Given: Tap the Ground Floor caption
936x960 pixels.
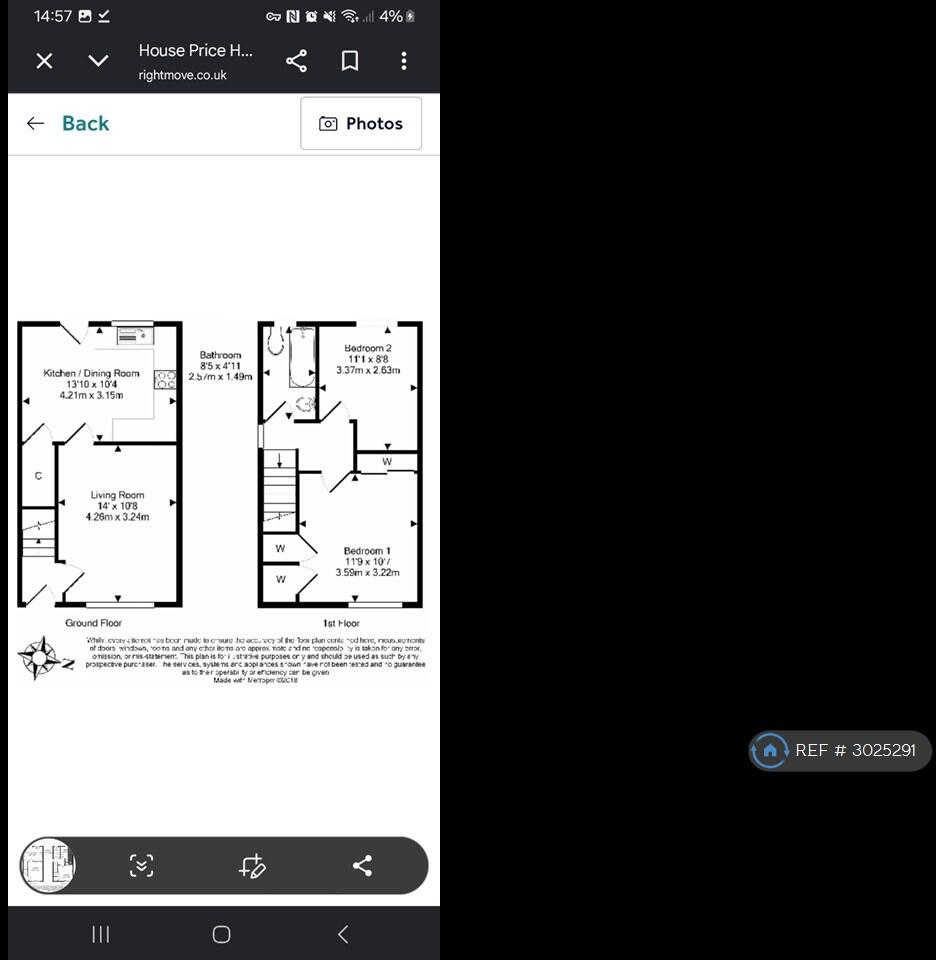Looking at the screenshot, I should tap(94, 623).
